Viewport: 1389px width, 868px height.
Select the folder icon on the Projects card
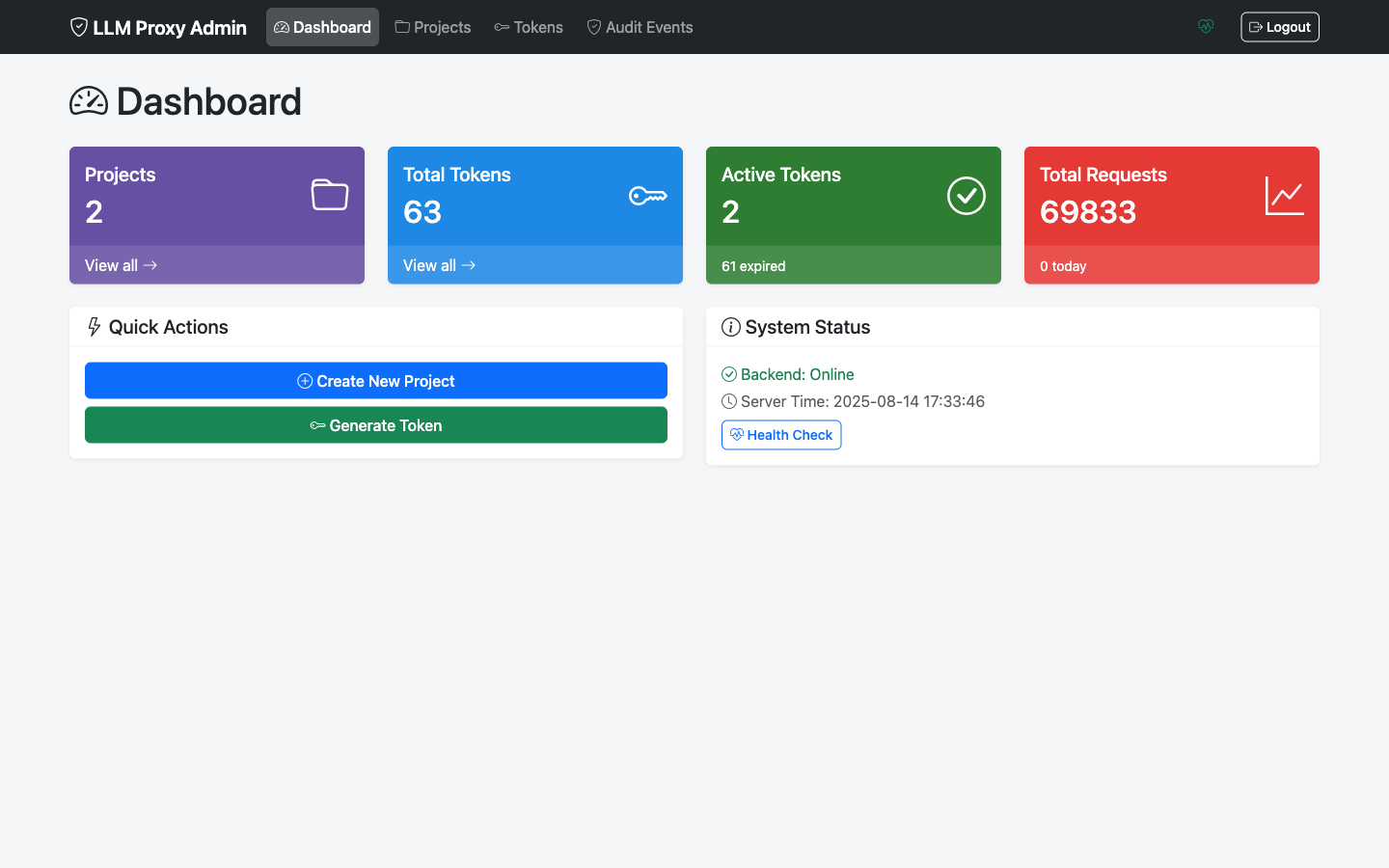329,193
